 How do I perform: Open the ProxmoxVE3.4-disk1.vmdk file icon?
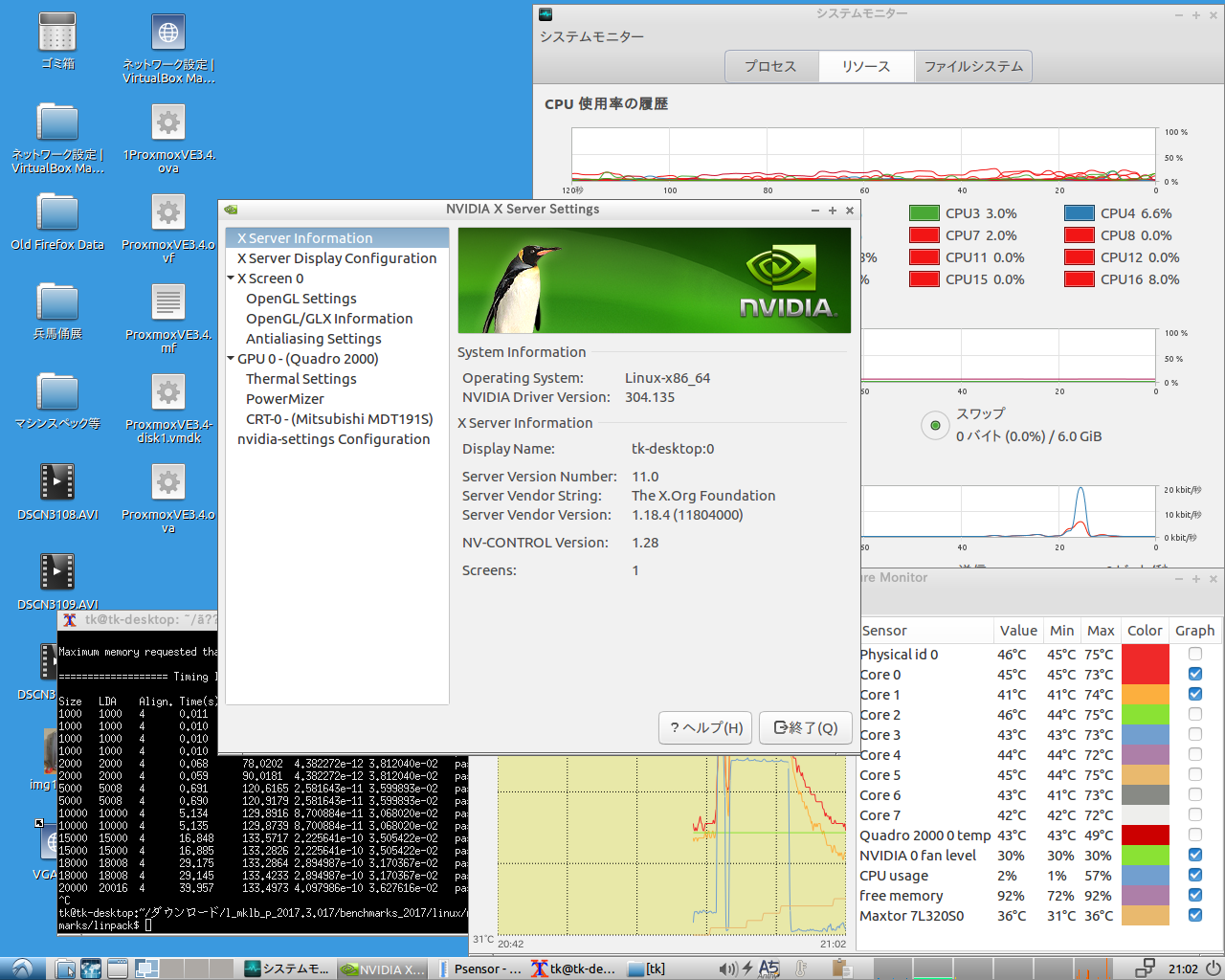pyautogui.click(x=168, y=393)
